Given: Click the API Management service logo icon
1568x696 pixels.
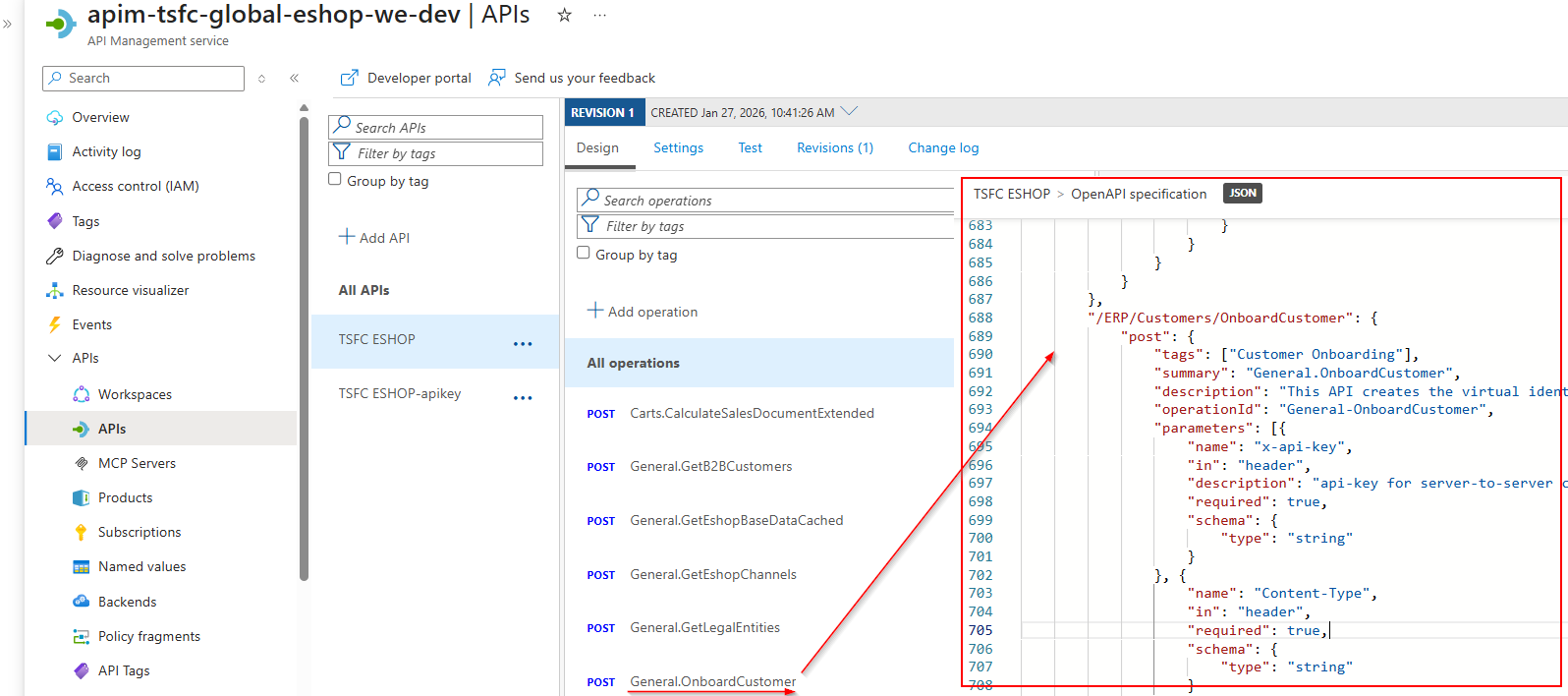Looking at the screenshot, I should pyautogui.click(x=61, y=24).
